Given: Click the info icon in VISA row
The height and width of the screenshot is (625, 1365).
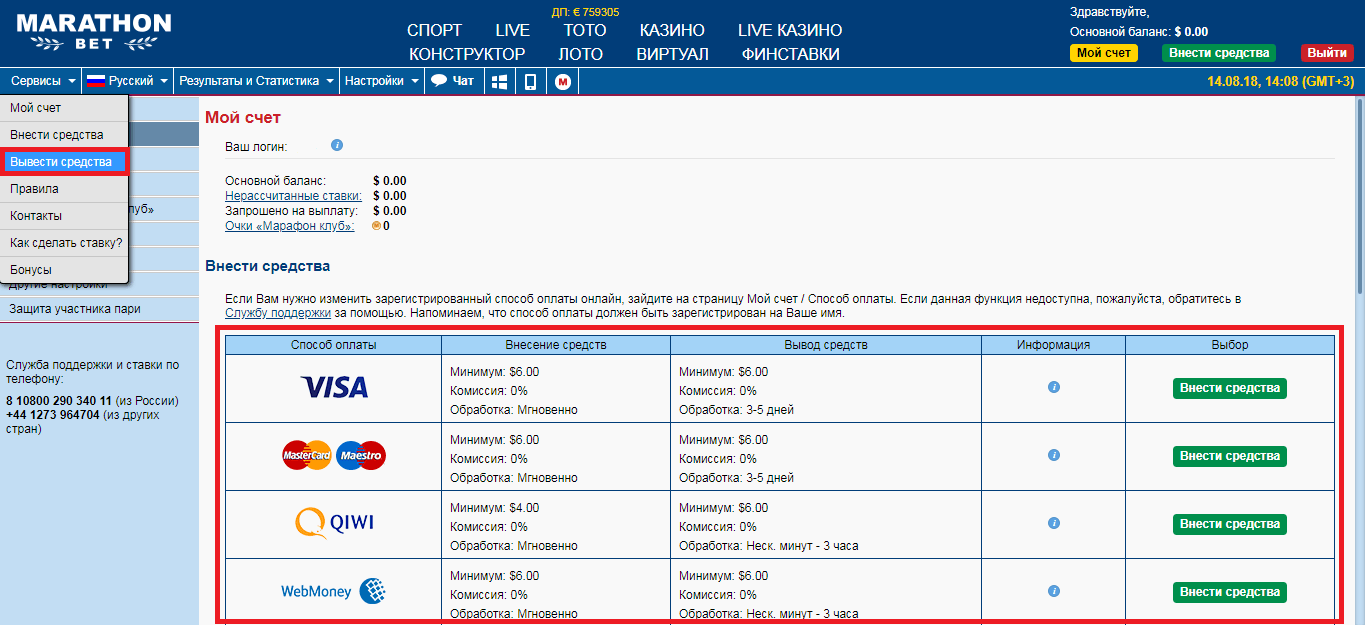Looking at the screenshot, I should tap(1053, 387).
